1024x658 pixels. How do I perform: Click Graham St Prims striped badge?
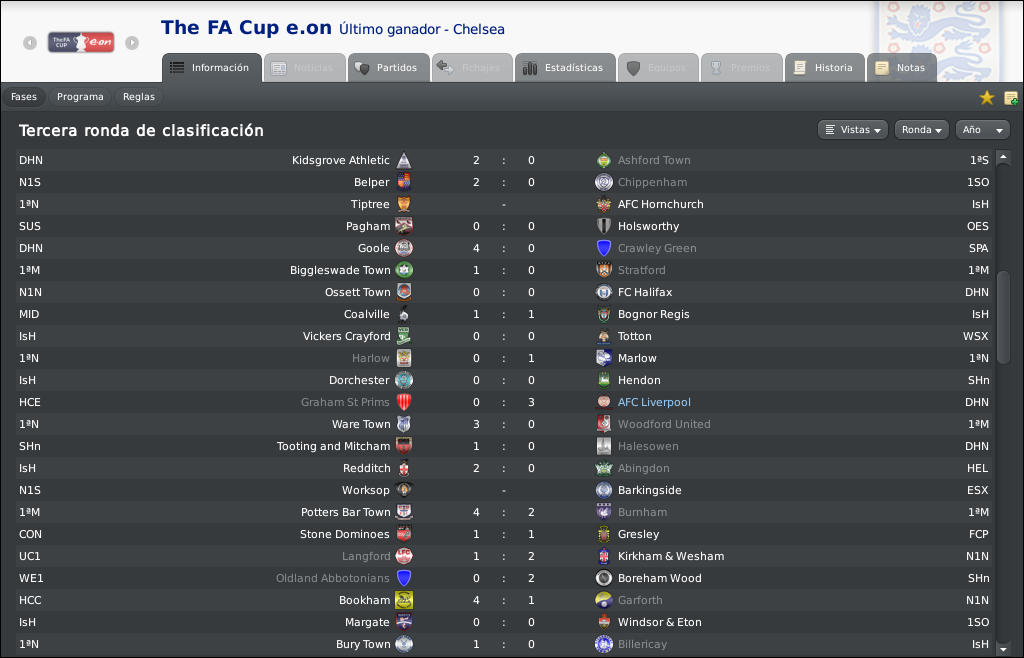point(404,402)
